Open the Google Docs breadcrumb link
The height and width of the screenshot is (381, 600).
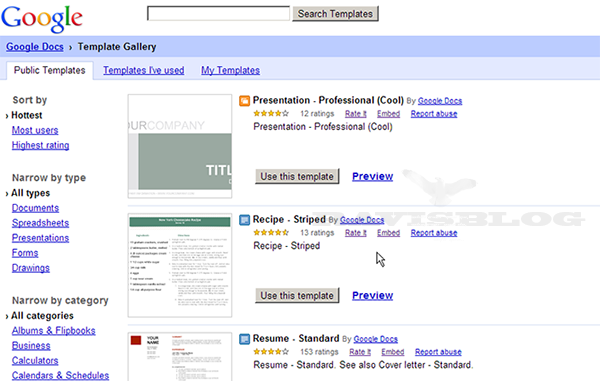(35, 47)
